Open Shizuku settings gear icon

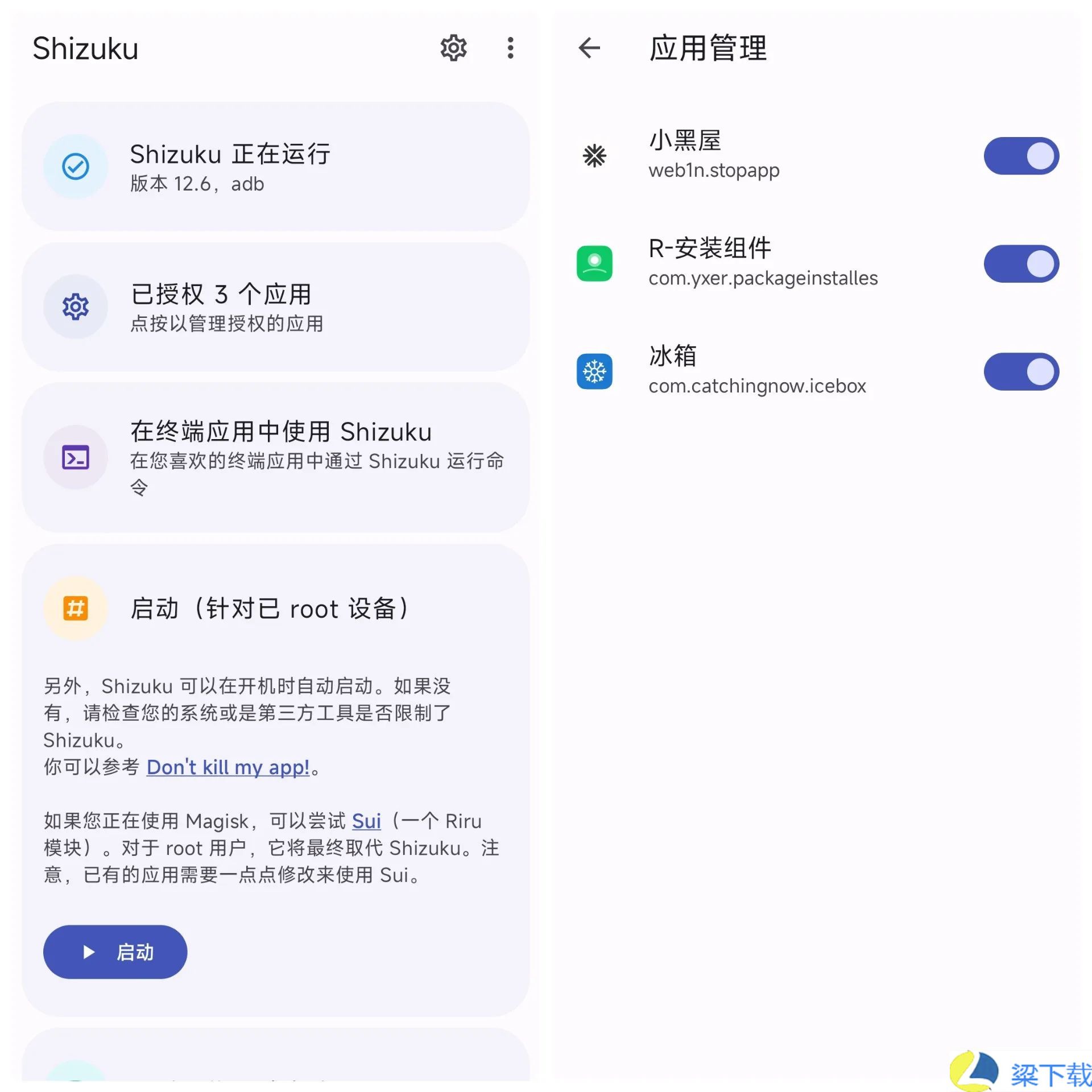pos(452,47)
